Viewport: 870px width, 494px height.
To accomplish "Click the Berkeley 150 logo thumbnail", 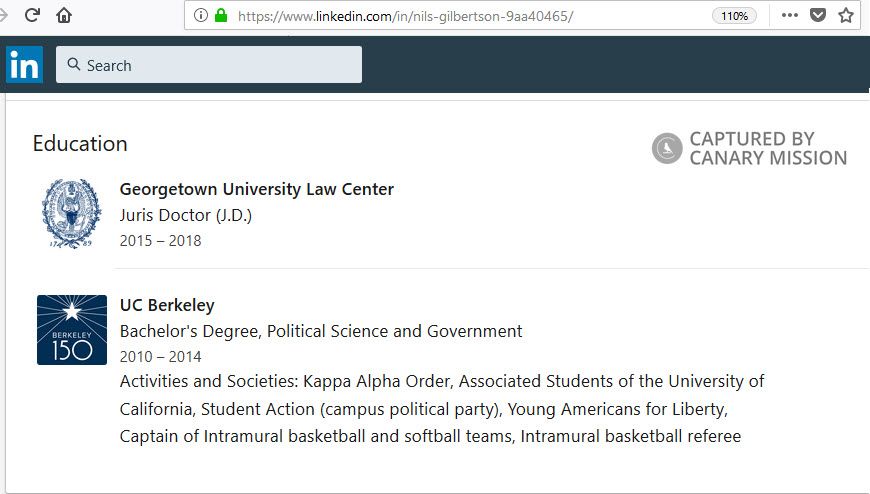I will point(72,330).
